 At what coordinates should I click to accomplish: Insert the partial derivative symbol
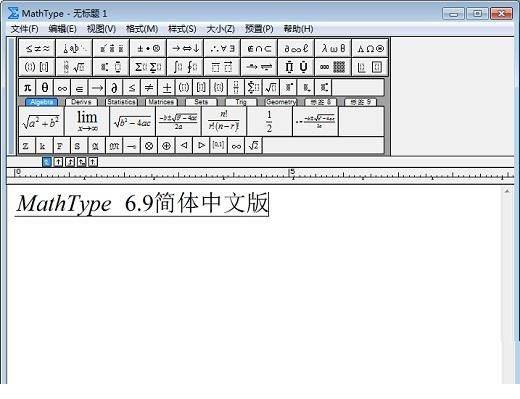click(x=114, y=88)
